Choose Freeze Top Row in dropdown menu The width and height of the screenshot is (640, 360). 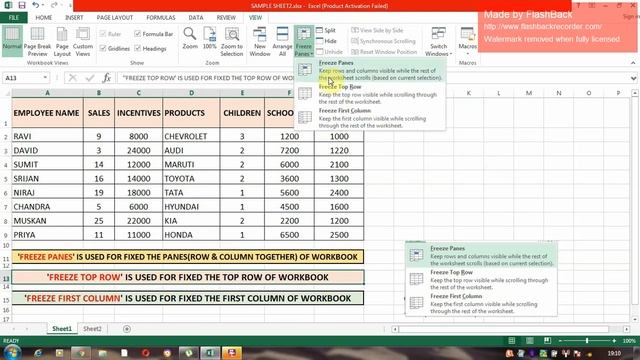click(x=369, y=94)
